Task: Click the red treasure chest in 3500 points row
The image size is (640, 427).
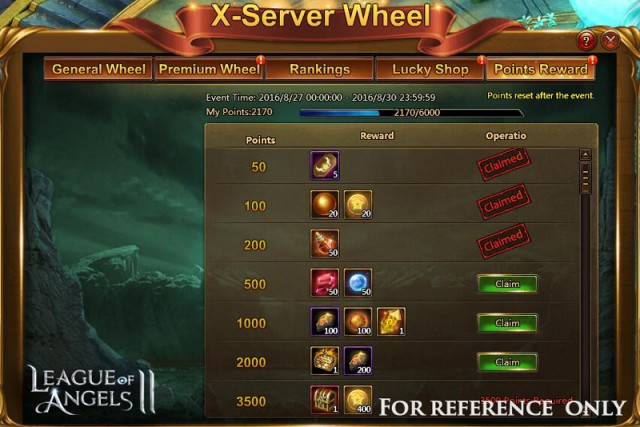Action: (x=324, y=400)
